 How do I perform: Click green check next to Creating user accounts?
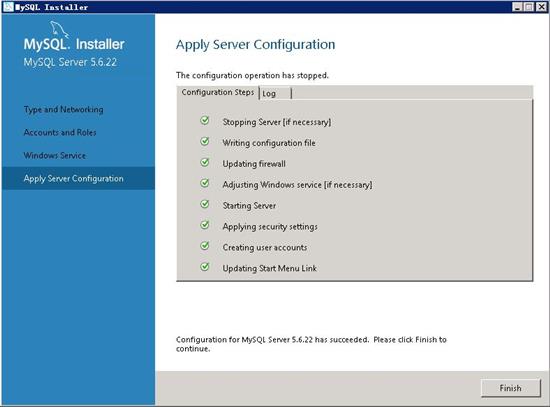coord(205,246)
